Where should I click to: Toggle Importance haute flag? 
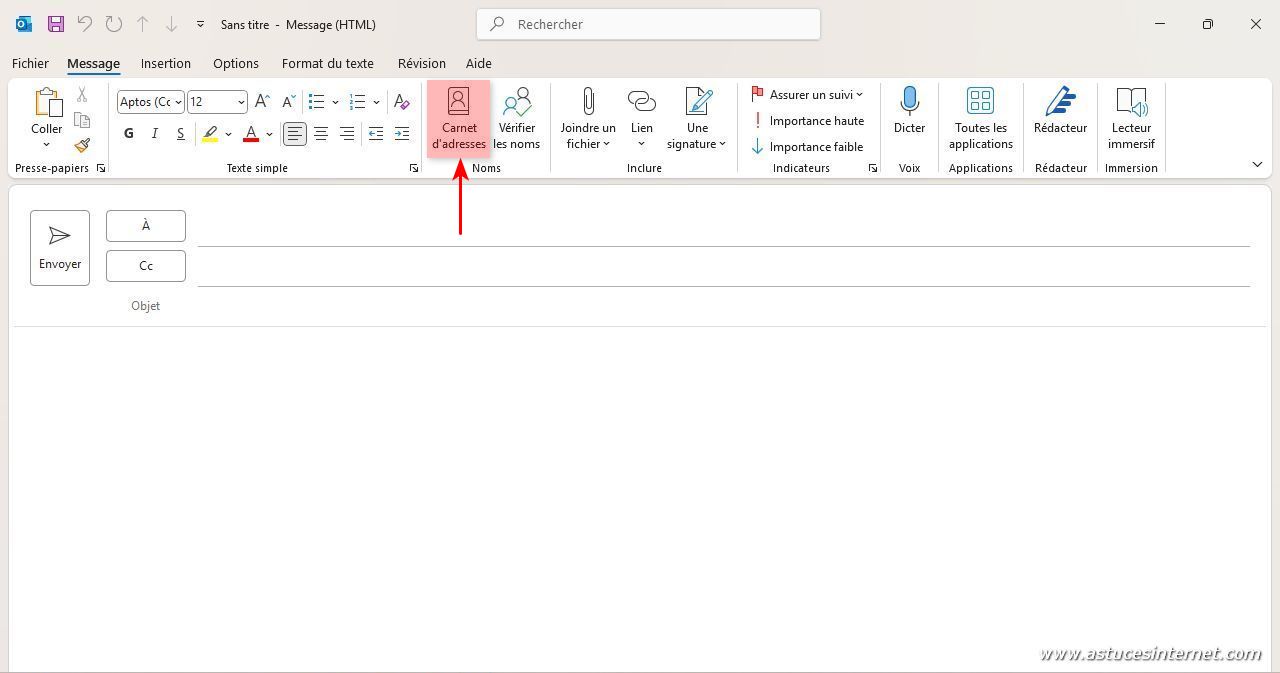[x=807, y=121]
